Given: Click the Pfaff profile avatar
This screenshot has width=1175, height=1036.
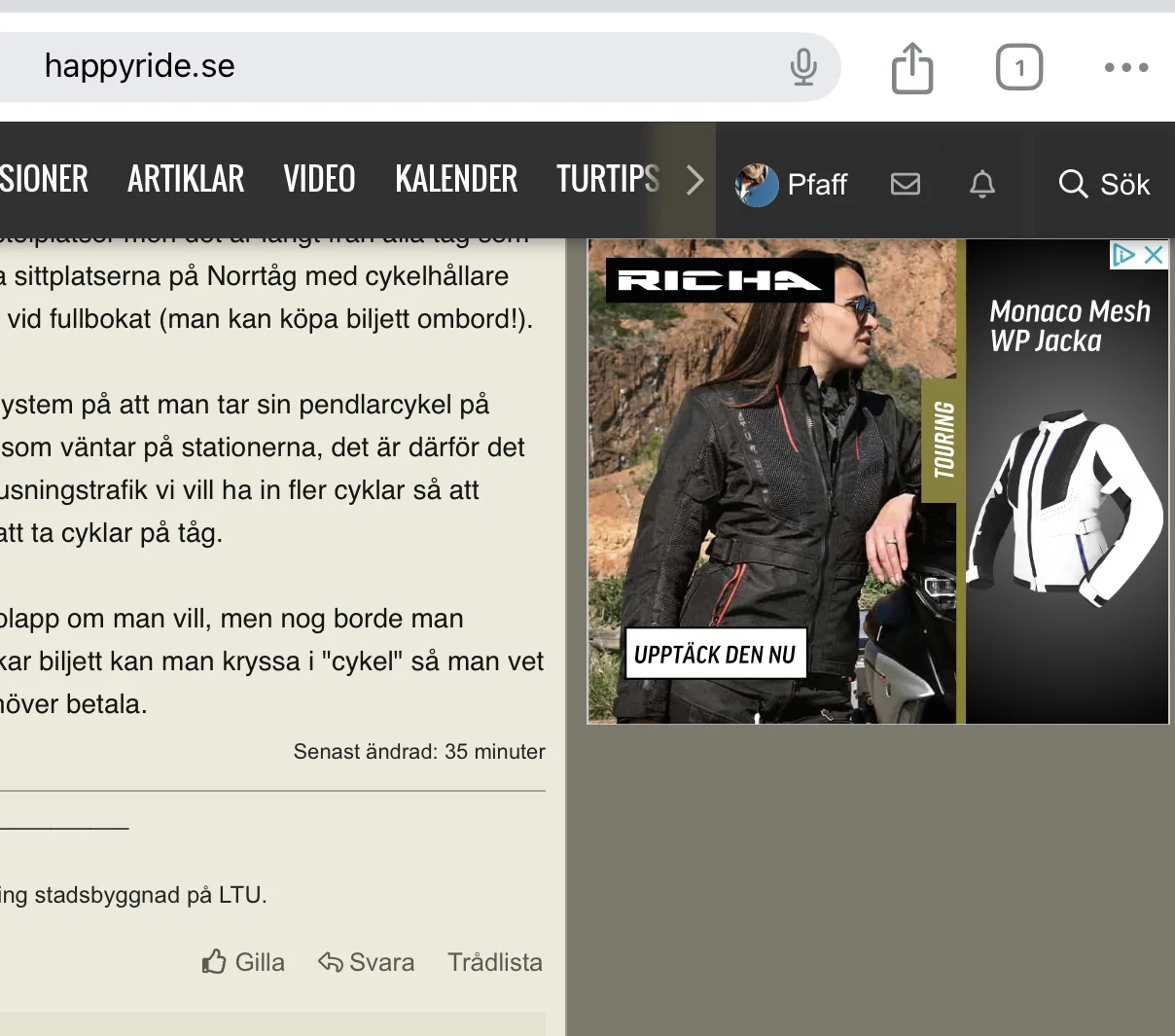Looking at the screenshot, I should pyautogui.click(x=757, y=184).
